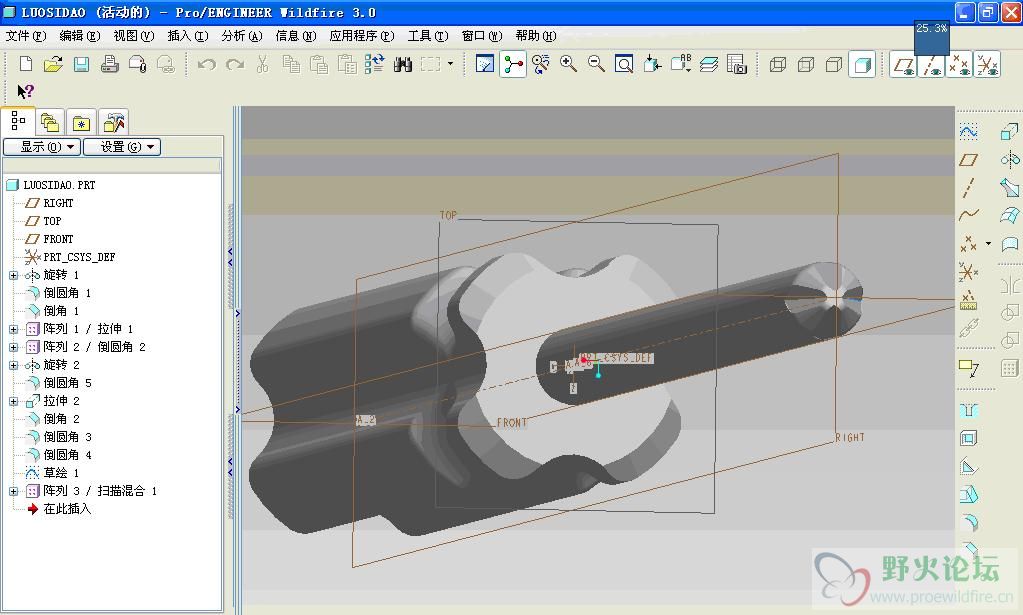The image size is (1023, 615).
Task: Open the Shell tool in right toolbar
Action: (x=968, y=438)
